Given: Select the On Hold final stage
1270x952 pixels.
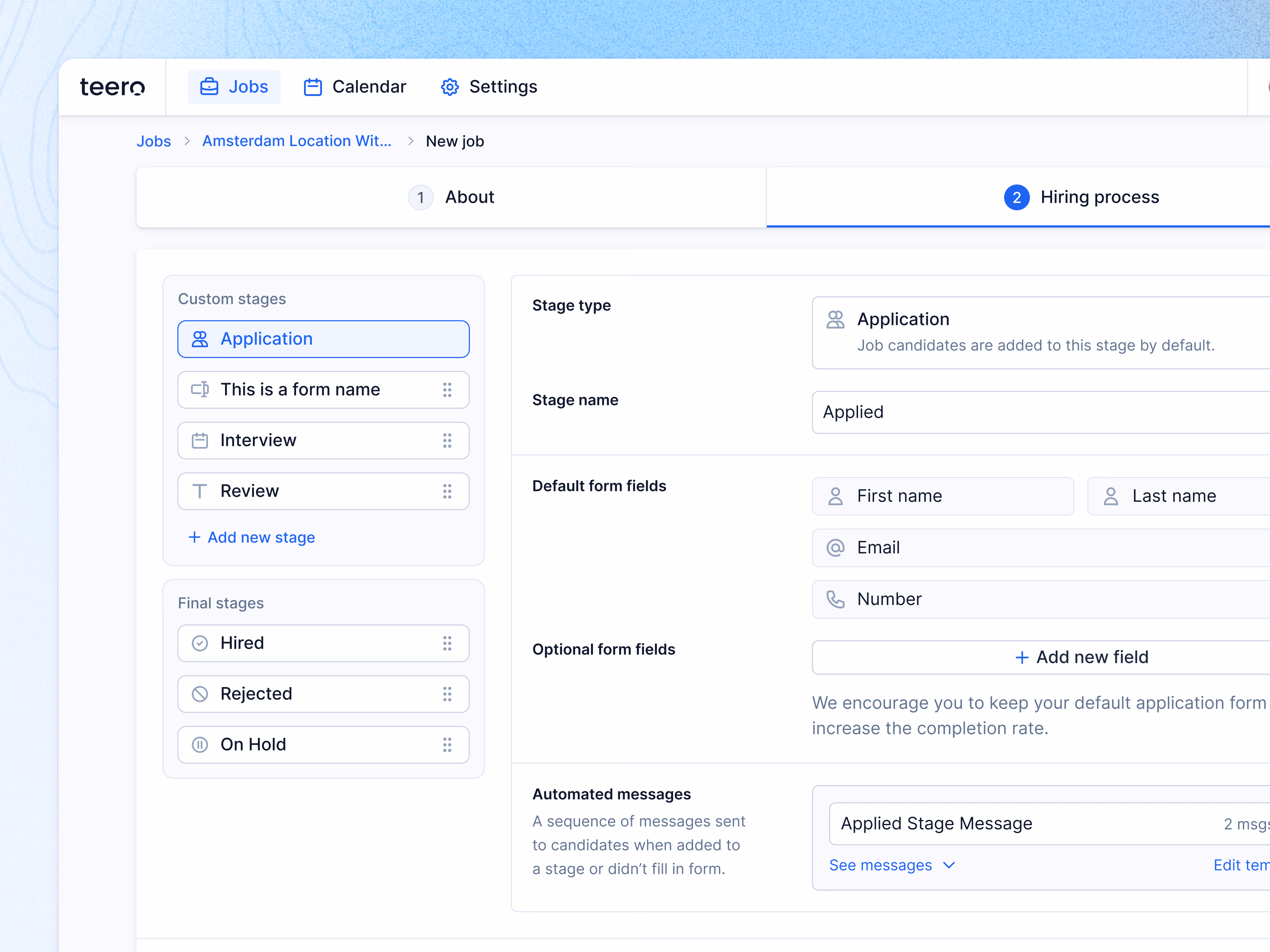Looking at the screenshot, I should (323, 744).
